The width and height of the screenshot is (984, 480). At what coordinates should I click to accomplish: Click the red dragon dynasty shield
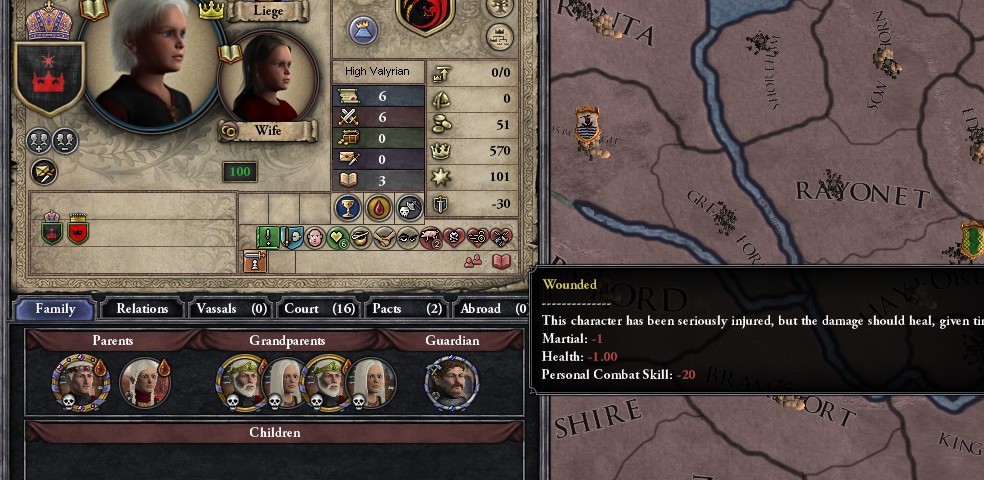tap(425, 16)
